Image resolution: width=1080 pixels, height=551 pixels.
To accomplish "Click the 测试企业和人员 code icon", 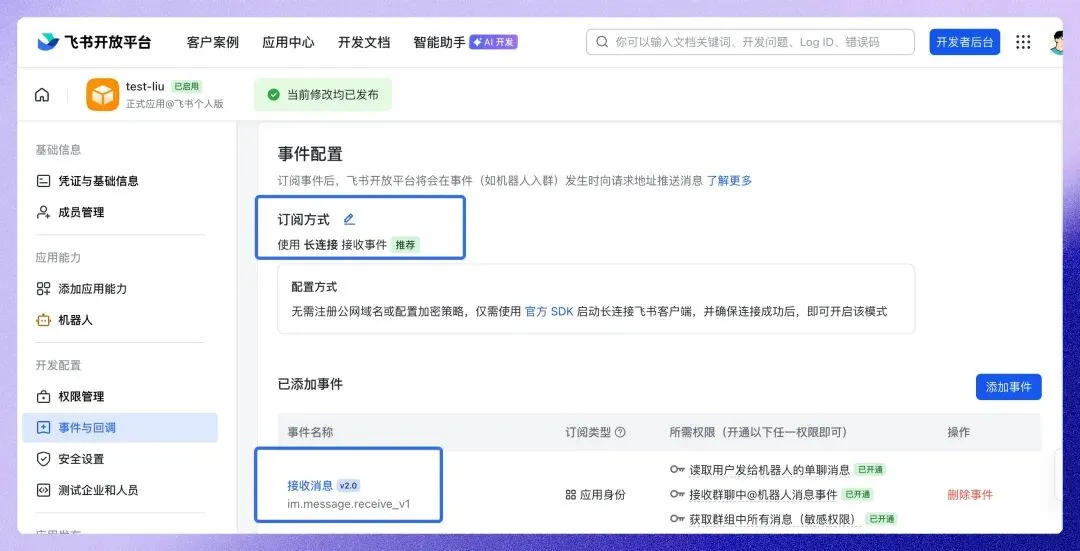I will [43, 490].
